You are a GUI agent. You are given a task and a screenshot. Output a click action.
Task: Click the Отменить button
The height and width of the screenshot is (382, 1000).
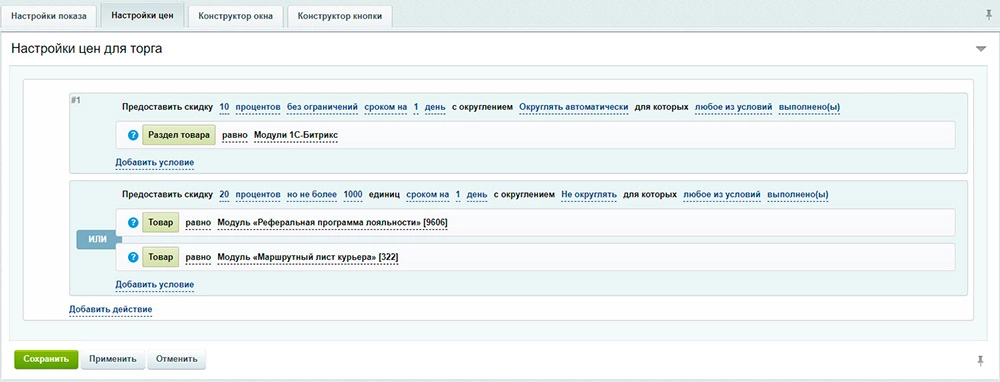click(x=177, y=359)
